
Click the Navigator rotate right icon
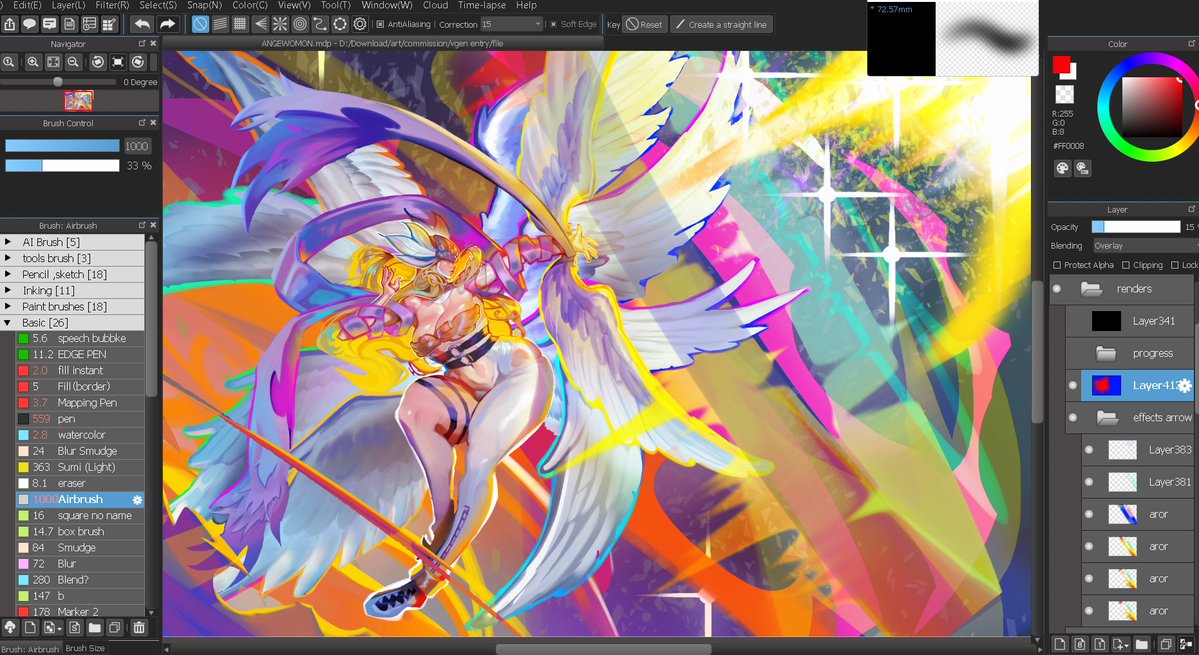point(138,62)
